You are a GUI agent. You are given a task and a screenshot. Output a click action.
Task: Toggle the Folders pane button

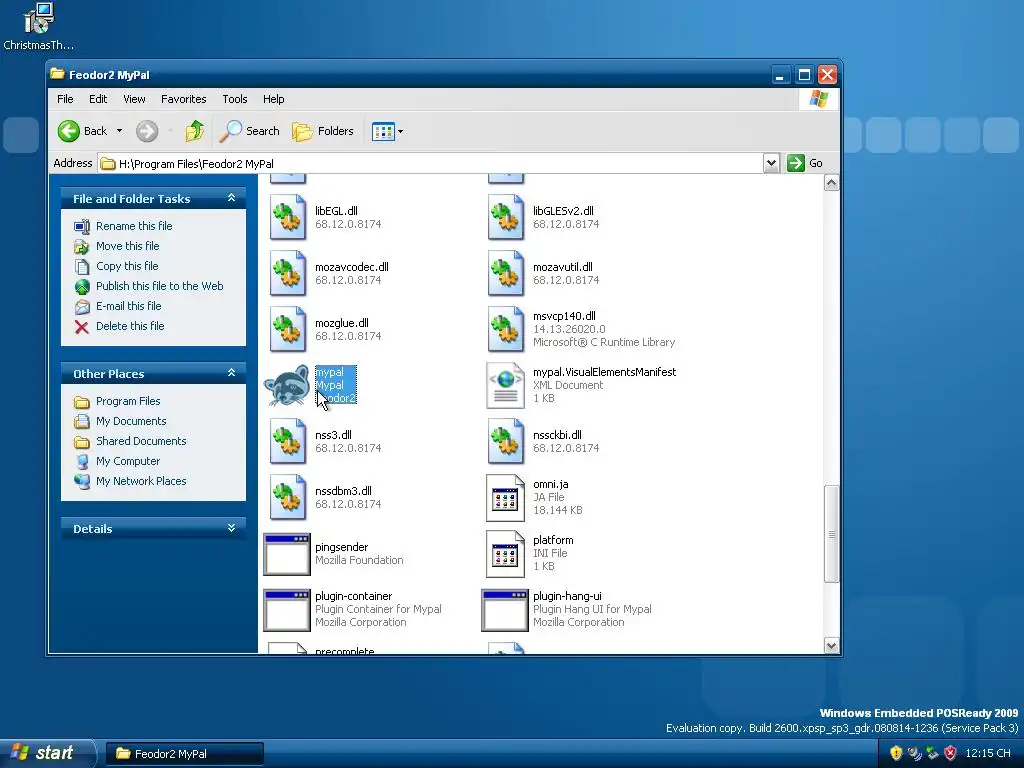tap(323, 131)
